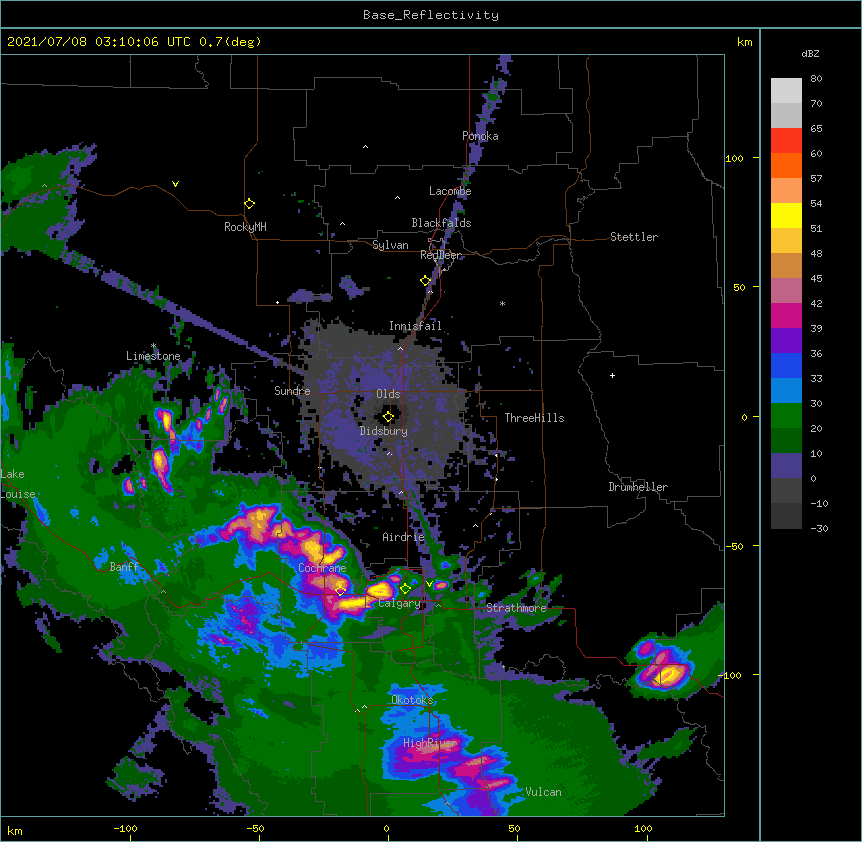Click the Sundre town label

(x=292, y=391)
